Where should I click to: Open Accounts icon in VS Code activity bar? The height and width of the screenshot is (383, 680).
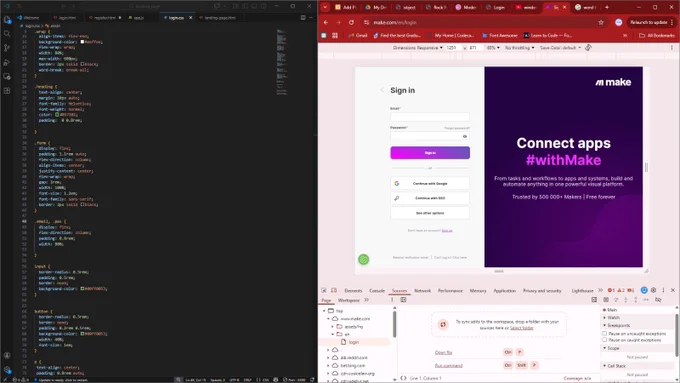coord(7,355)
